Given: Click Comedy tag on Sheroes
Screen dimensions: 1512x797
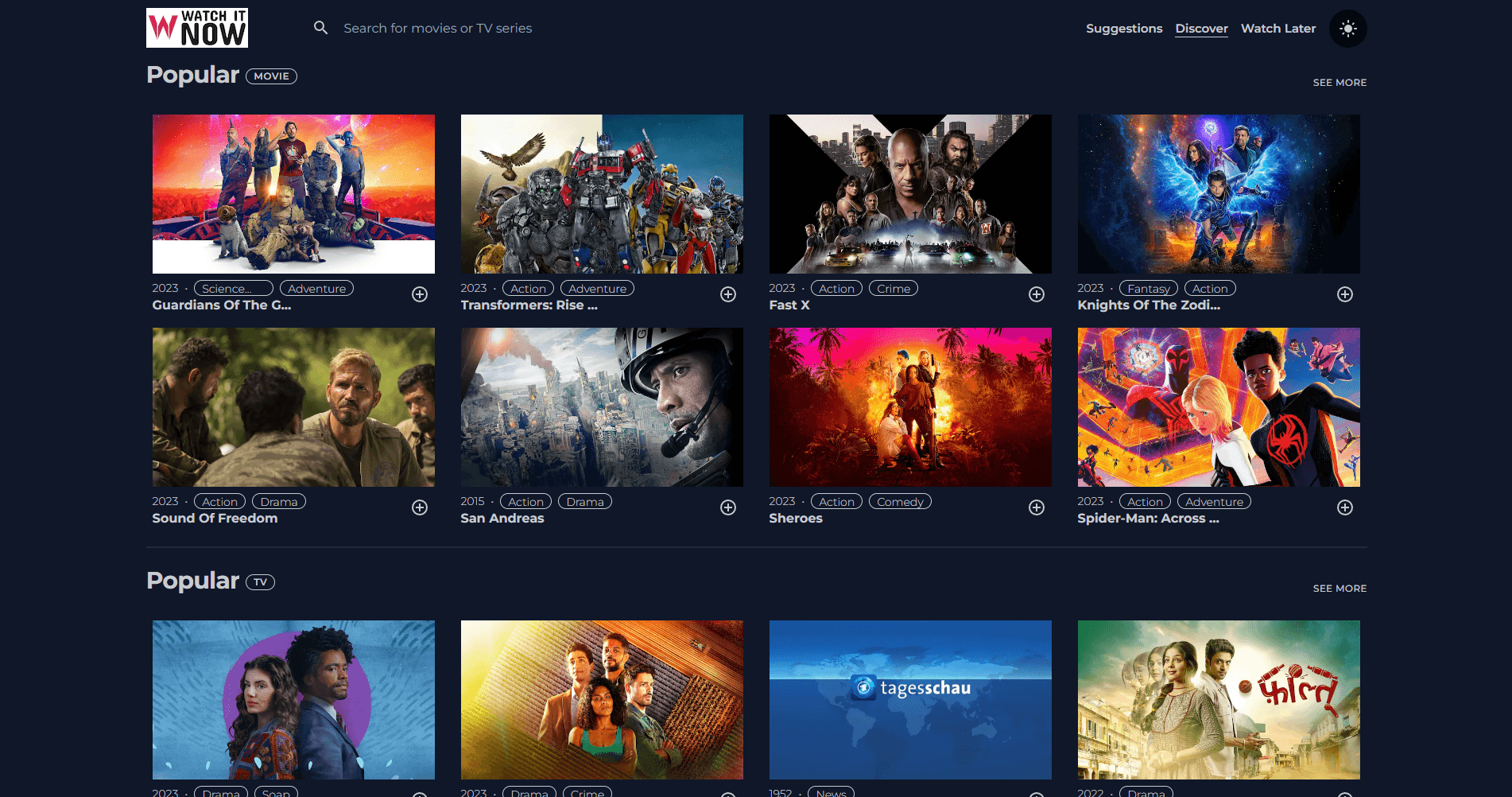Looking at the screenshot, I should click(900, 502).
